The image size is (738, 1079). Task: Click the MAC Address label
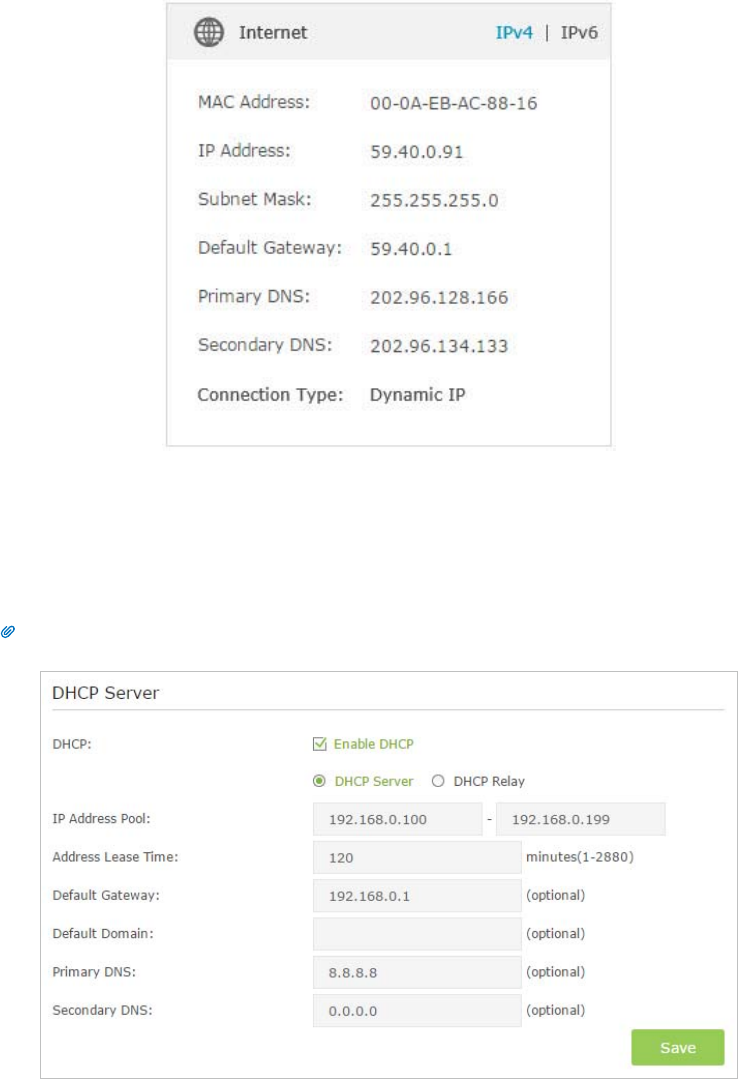[253, 102]
